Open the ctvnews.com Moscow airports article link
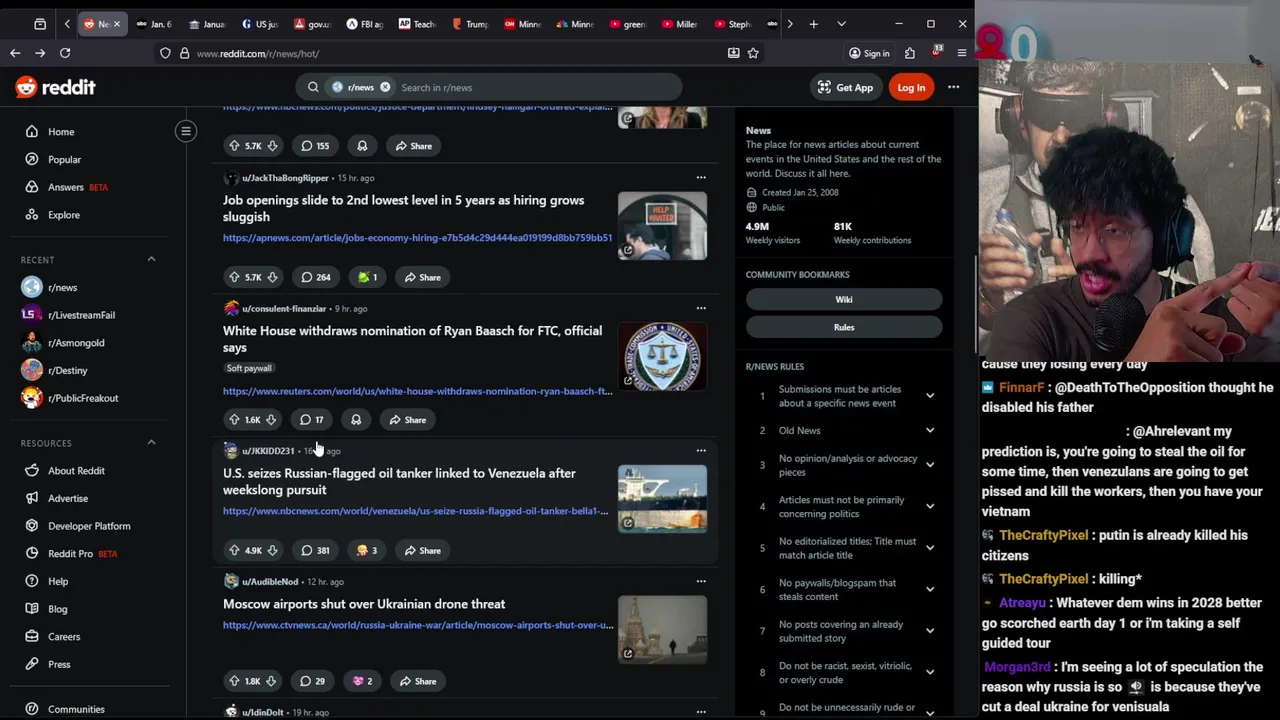Image resolution: width=1280 pixels, height=720 pixels. pyautogui.click(x=418, y=625)
